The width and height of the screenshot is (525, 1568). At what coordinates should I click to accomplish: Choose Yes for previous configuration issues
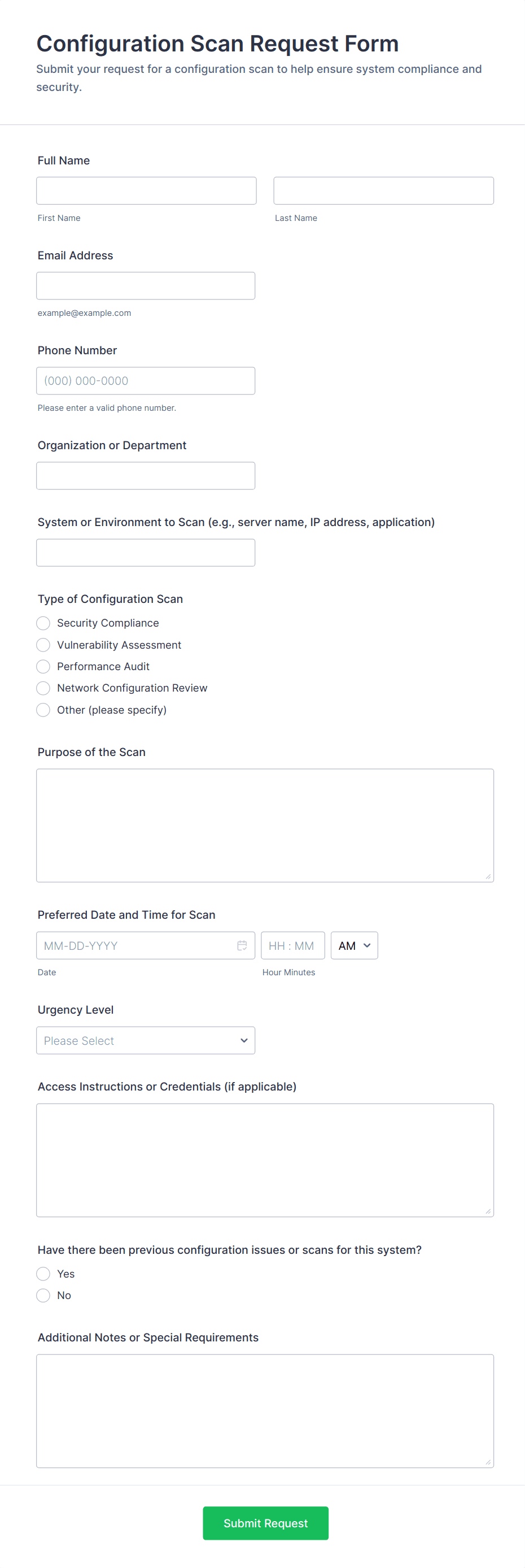[43, 1274]
